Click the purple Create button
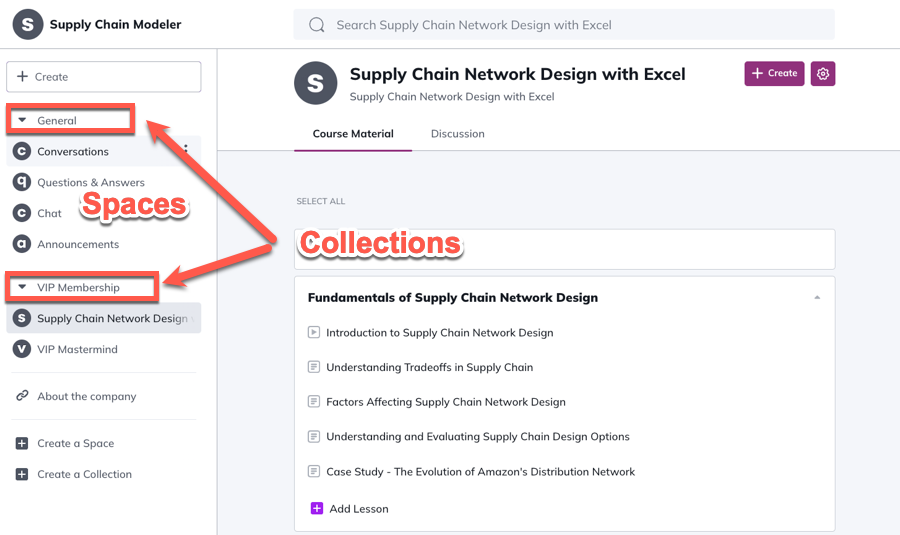Image resolution: width=900 pixels, height=535 pixels. point(774,73)
